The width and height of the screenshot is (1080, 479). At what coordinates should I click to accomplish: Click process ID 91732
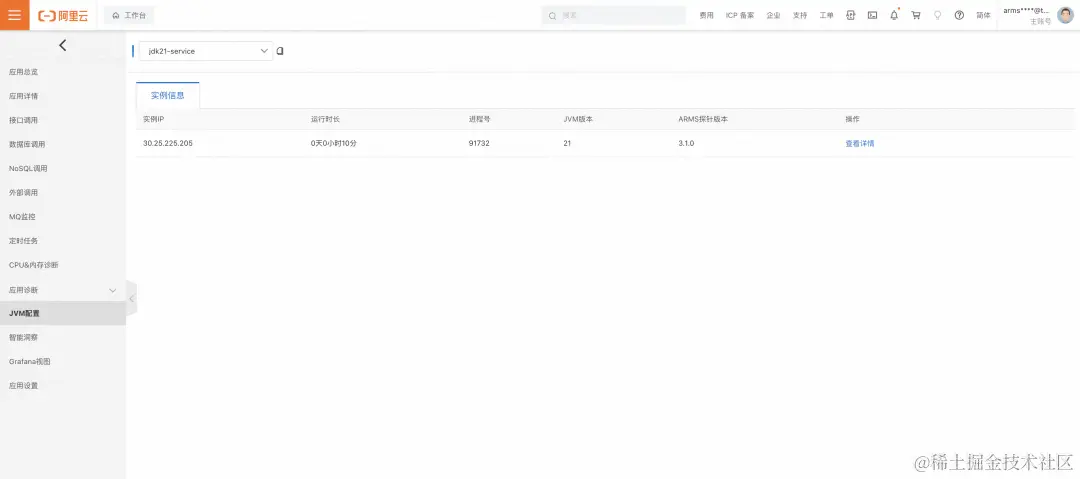479,143
